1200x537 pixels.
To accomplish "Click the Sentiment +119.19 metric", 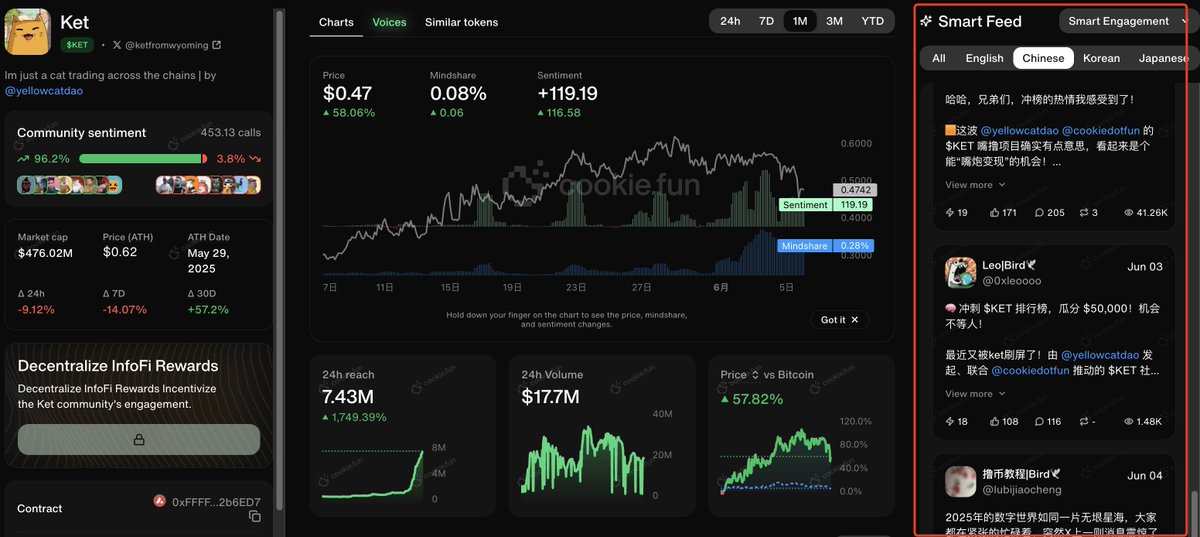I will 567,94.
